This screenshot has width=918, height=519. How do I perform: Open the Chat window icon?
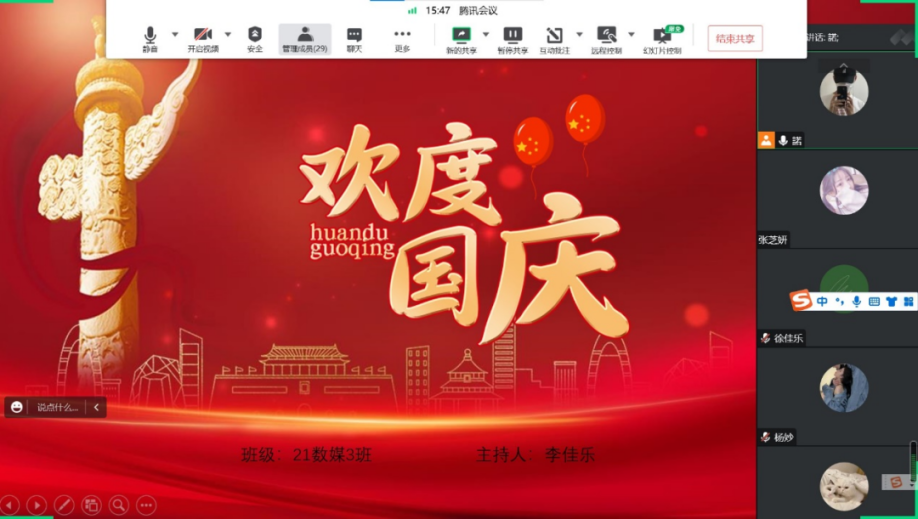coord(354,39)
